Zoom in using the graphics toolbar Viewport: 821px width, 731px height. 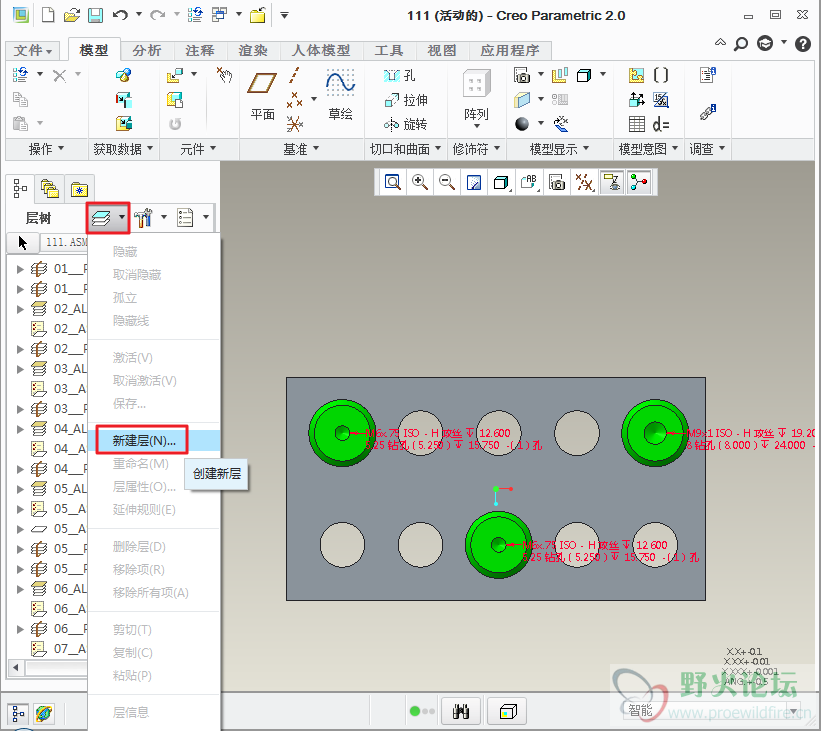click(x=420, y=182)
